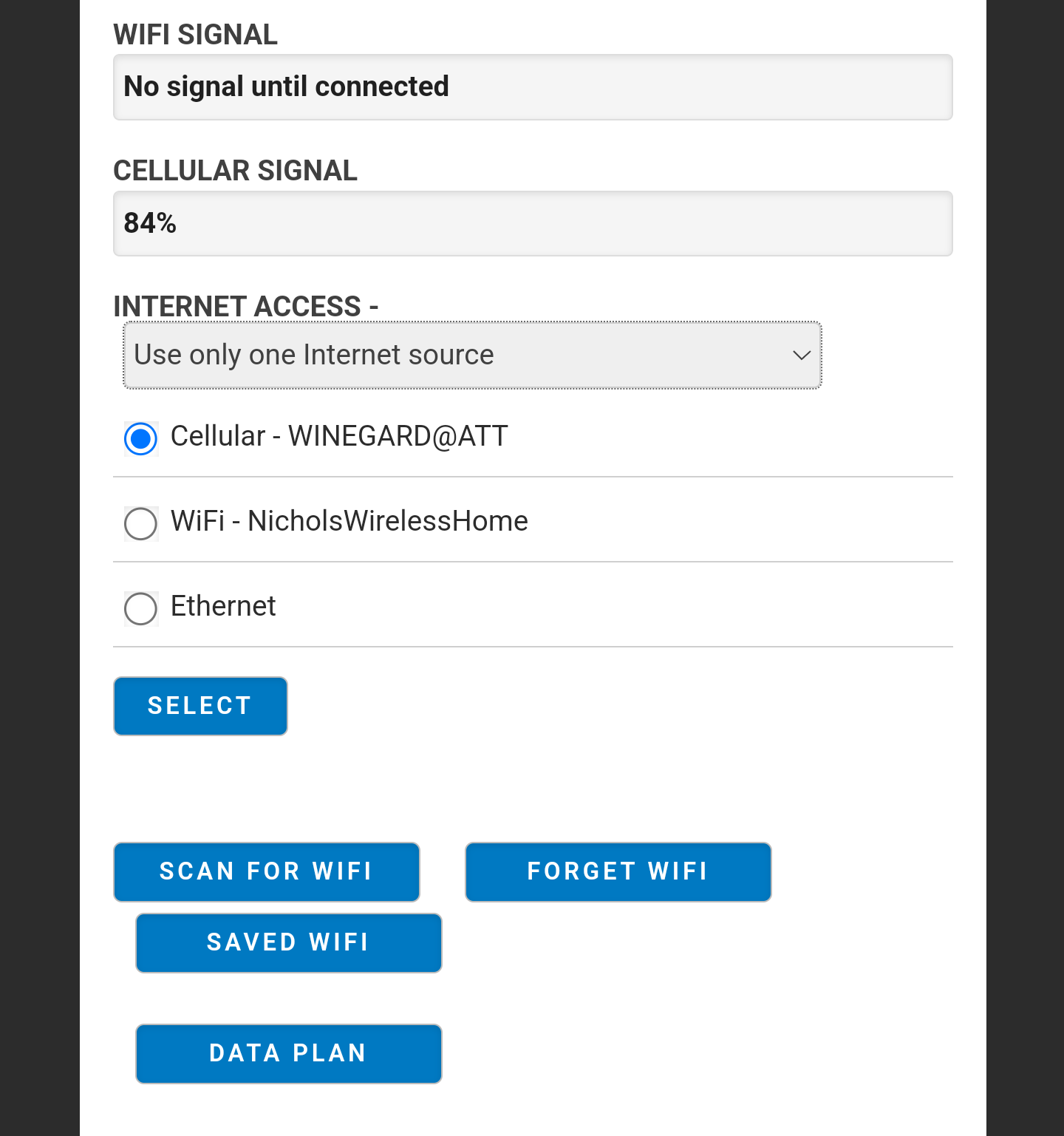
Task: Click the dark margin left of the page
Action: [40, 568]
